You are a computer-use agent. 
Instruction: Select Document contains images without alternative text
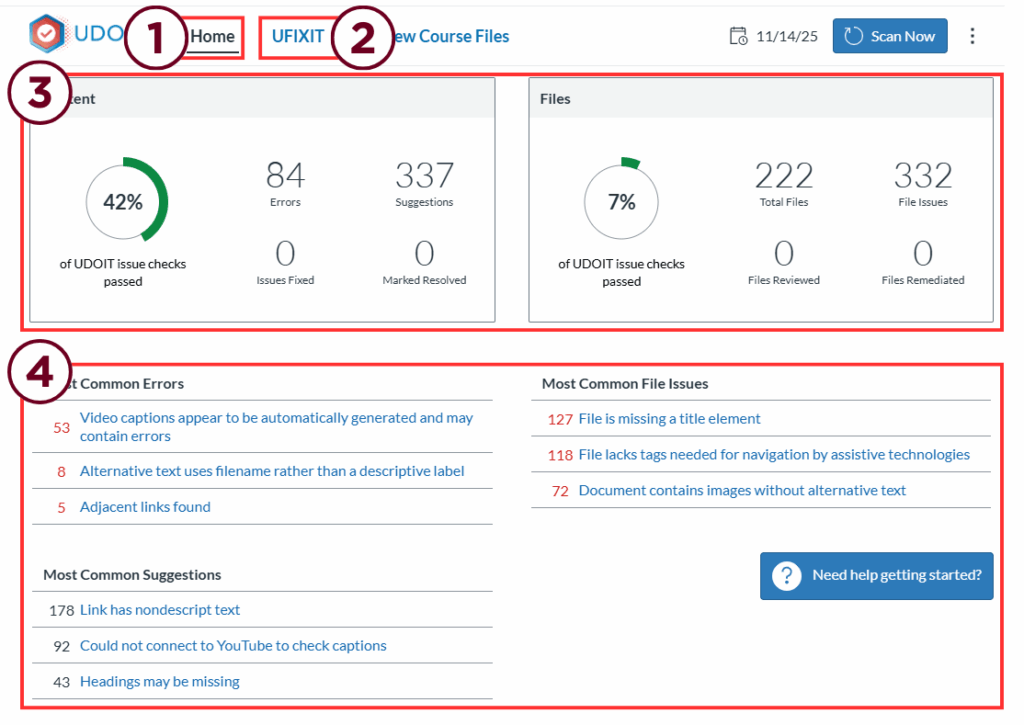[x=742, y=491]
